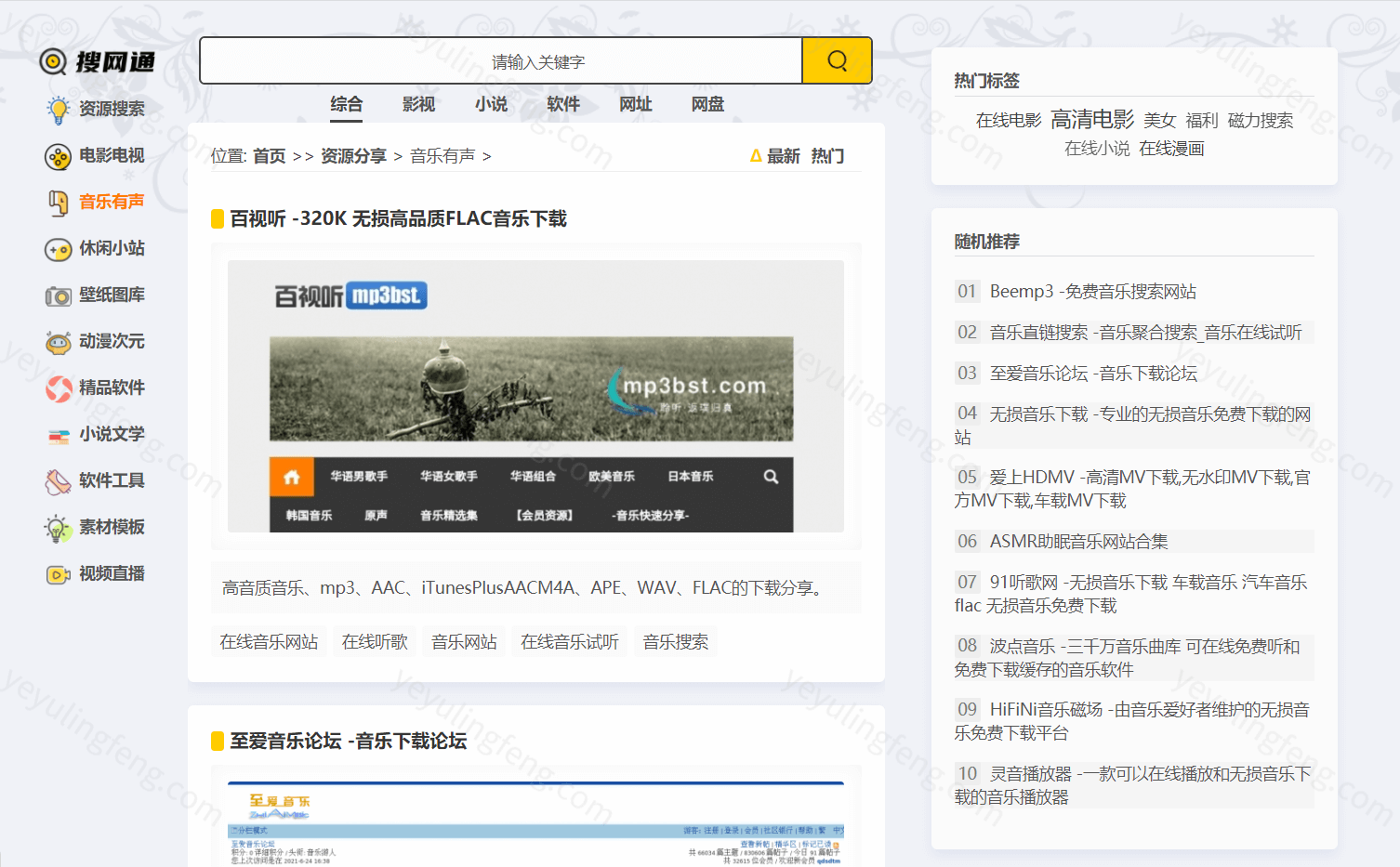This screenshot has height=867, width=1400.
Task: Open recommendation 06 ASMR助眠音乐网站合集
Action: tap(1079, 541)
